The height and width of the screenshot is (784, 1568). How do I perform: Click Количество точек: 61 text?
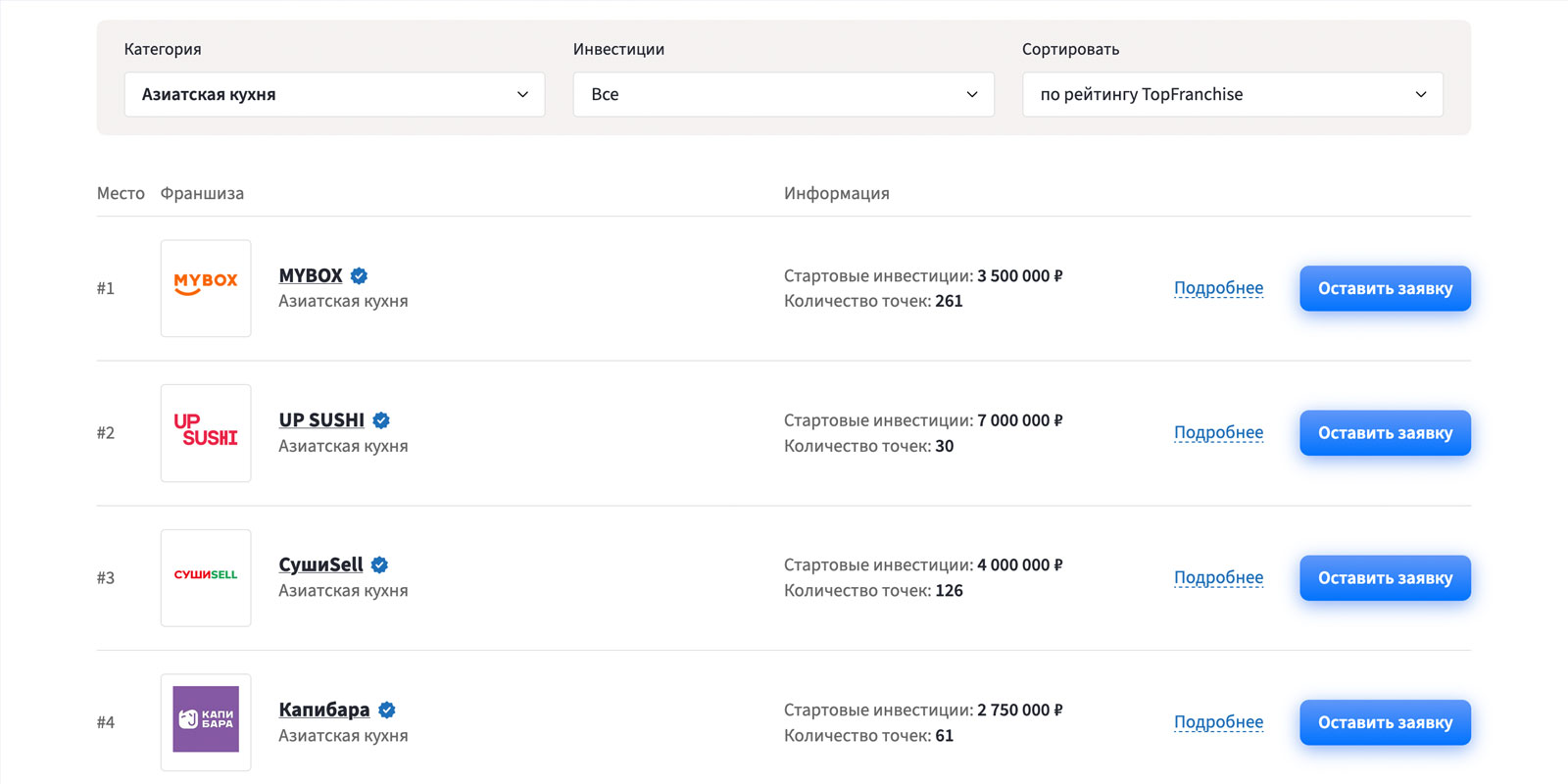(x=868, y=736)
